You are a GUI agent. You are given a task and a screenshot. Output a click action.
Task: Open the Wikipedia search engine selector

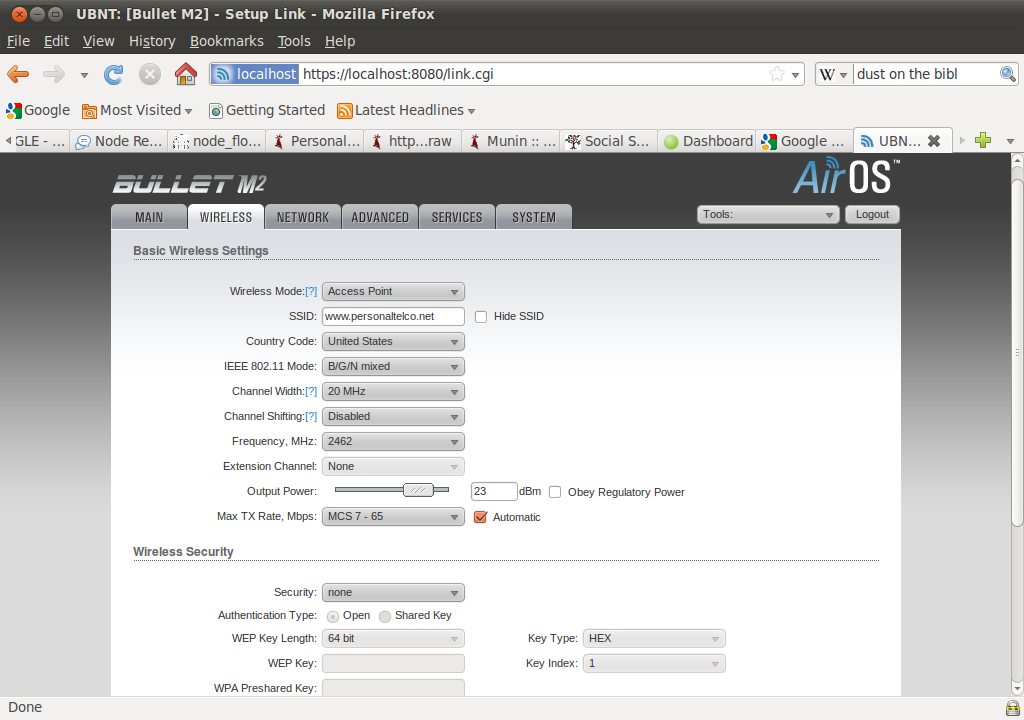pyautogui.click(x=833, y=74)
